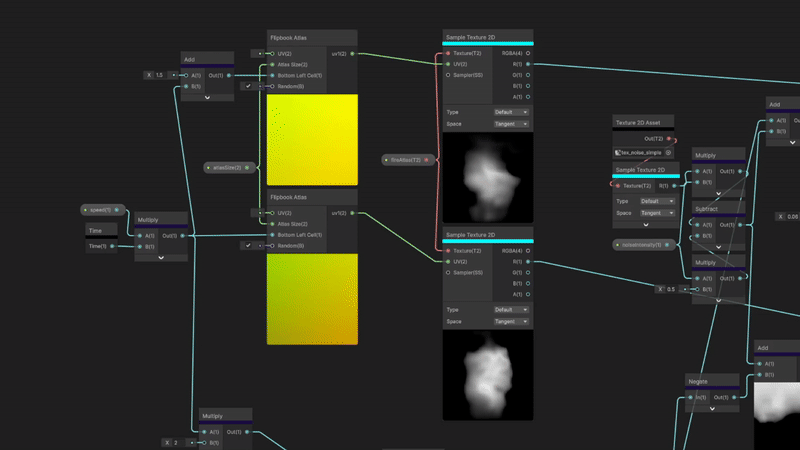800x450 pixels.
Task: Click uv1(2) output port of top Flipbook Atlas
Action: 352,53
